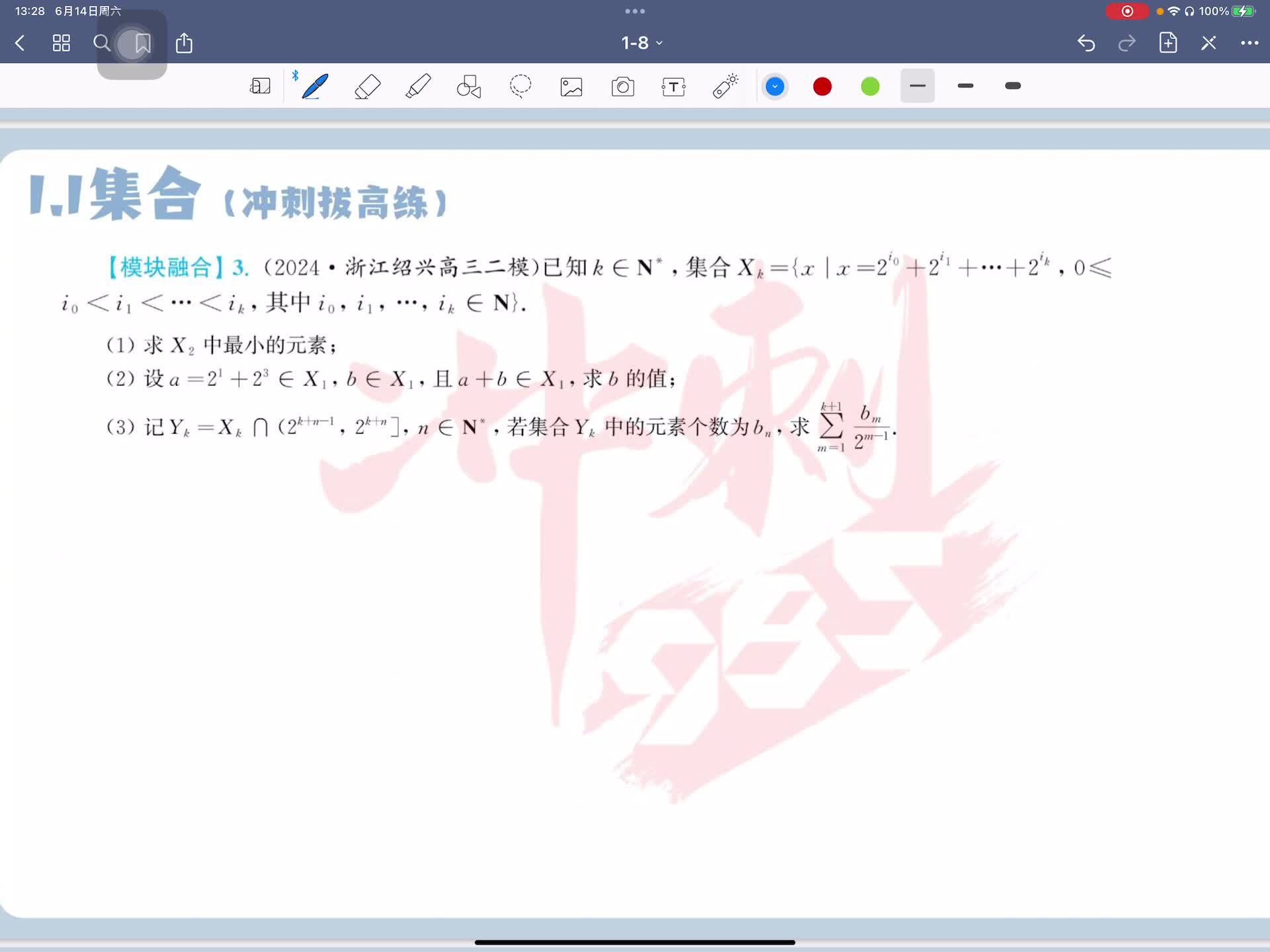Pick the red pen color
1270x952 pixels.
pyautogui.click(x=822, y=87)
